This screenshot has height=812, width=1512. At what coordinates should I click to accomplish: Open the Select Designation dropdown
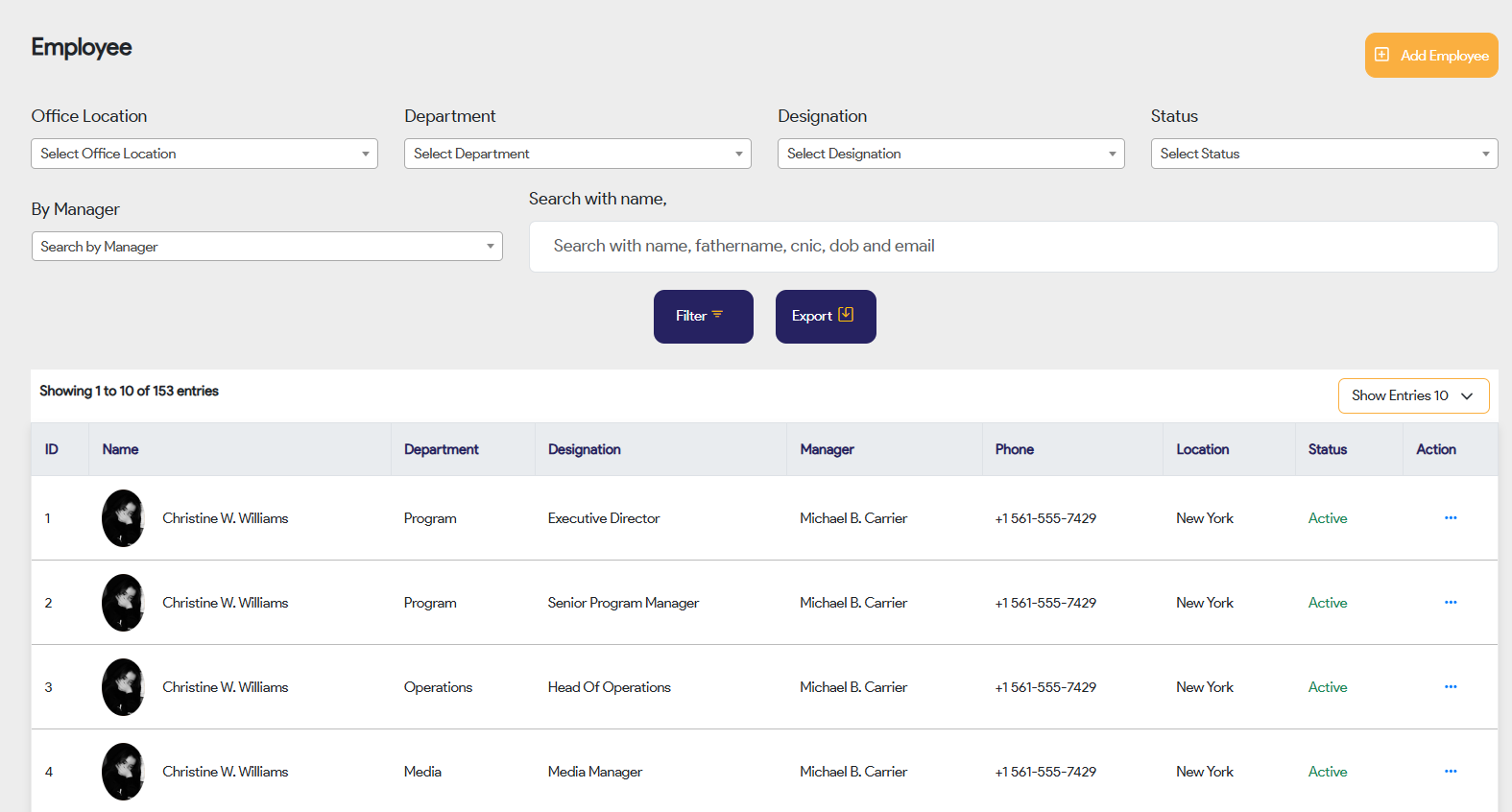tap(950, 154)
